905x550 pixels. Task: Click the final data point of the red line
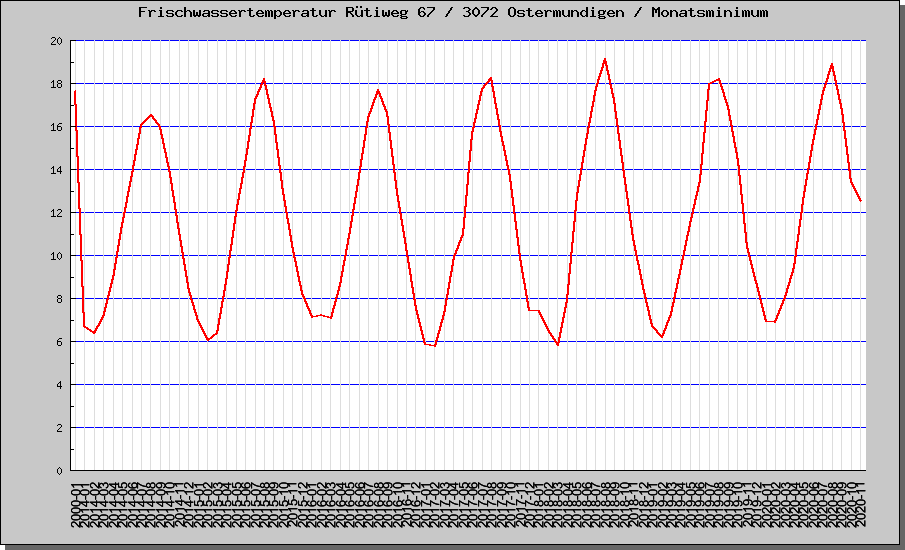point(860,201)
